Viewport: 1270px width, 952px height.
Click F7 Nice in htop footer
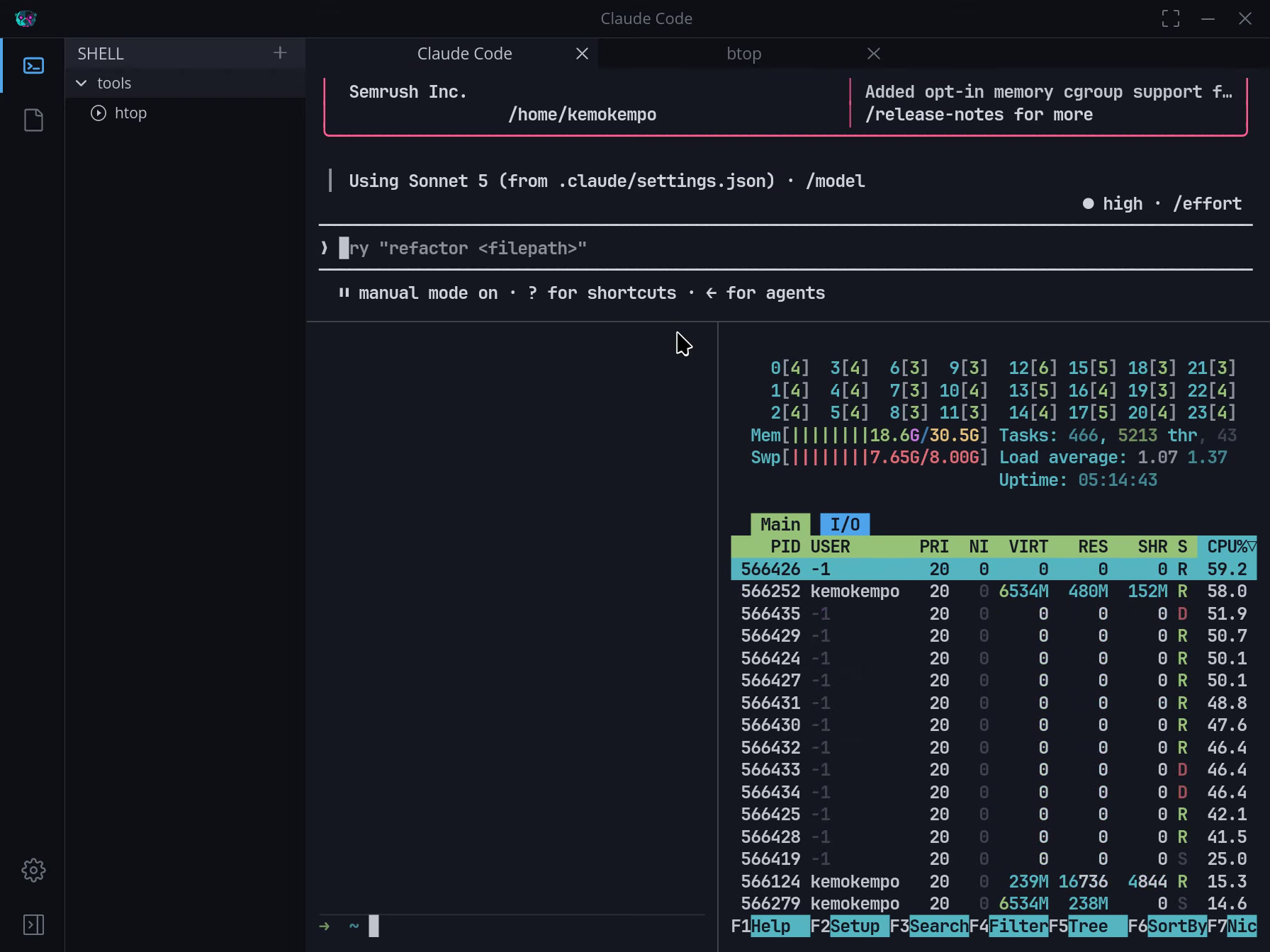click(x=1232, y=926)
